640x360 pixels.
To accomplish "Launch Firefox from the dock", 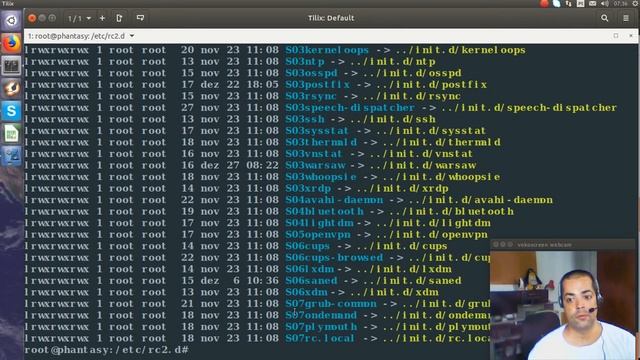I will pos(11,43).
